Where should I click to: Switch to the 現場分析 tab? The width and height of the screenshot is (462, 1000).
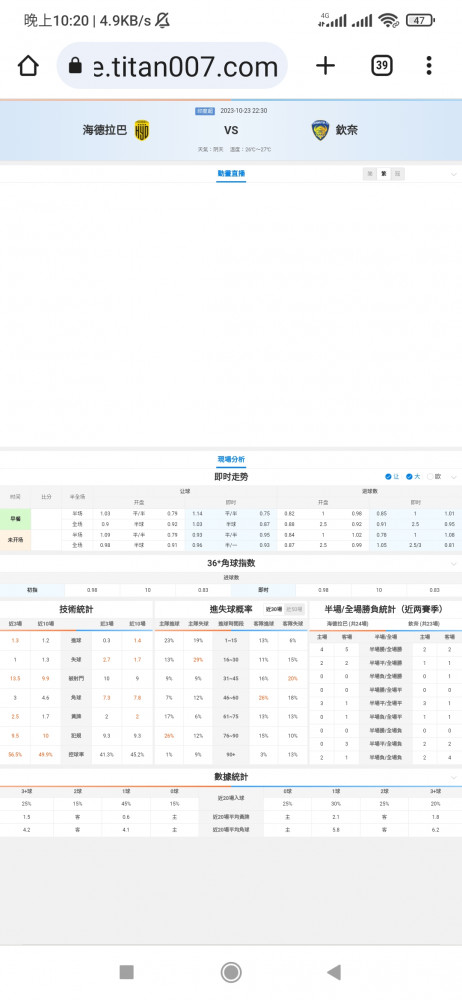point(231,459)
